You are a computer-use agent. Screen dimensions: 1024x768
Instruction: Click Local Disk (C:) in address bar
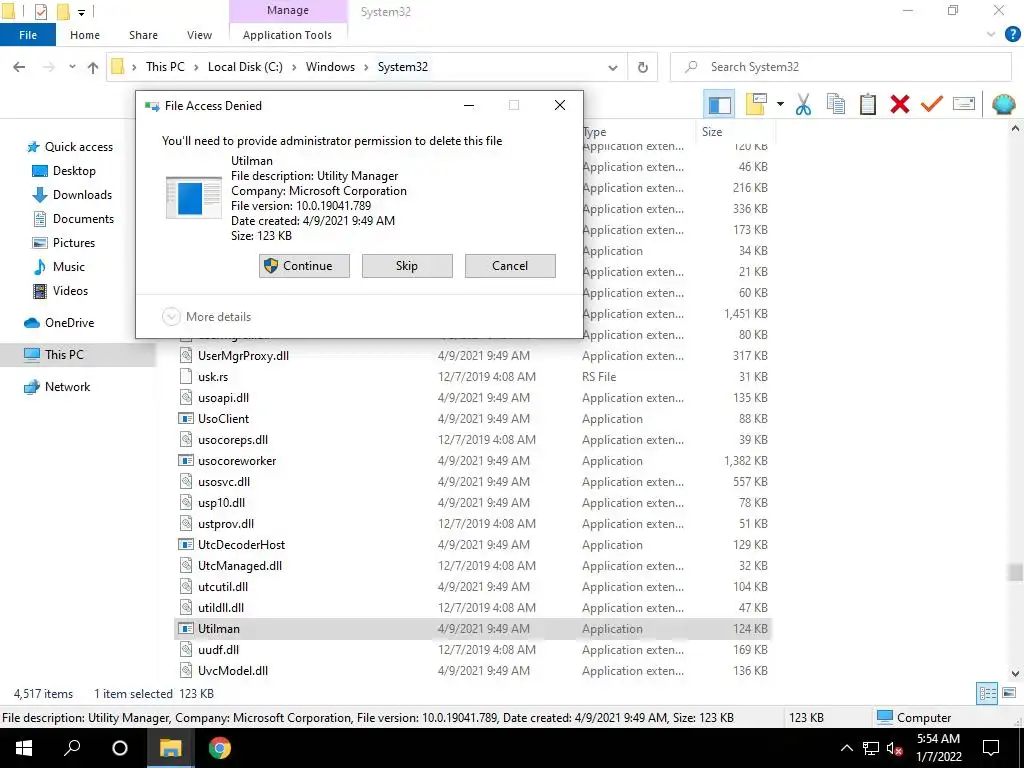coord(245,67)
